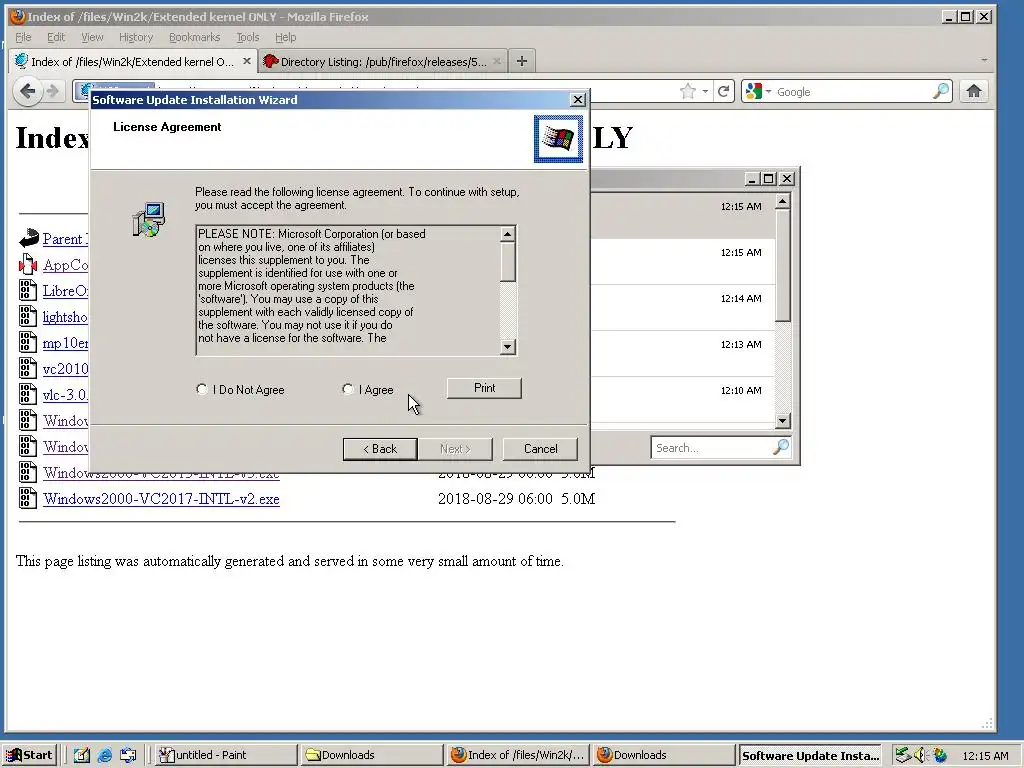Click the LibreO file link
The image size is (1024, 768).
(x=65, y=291)
